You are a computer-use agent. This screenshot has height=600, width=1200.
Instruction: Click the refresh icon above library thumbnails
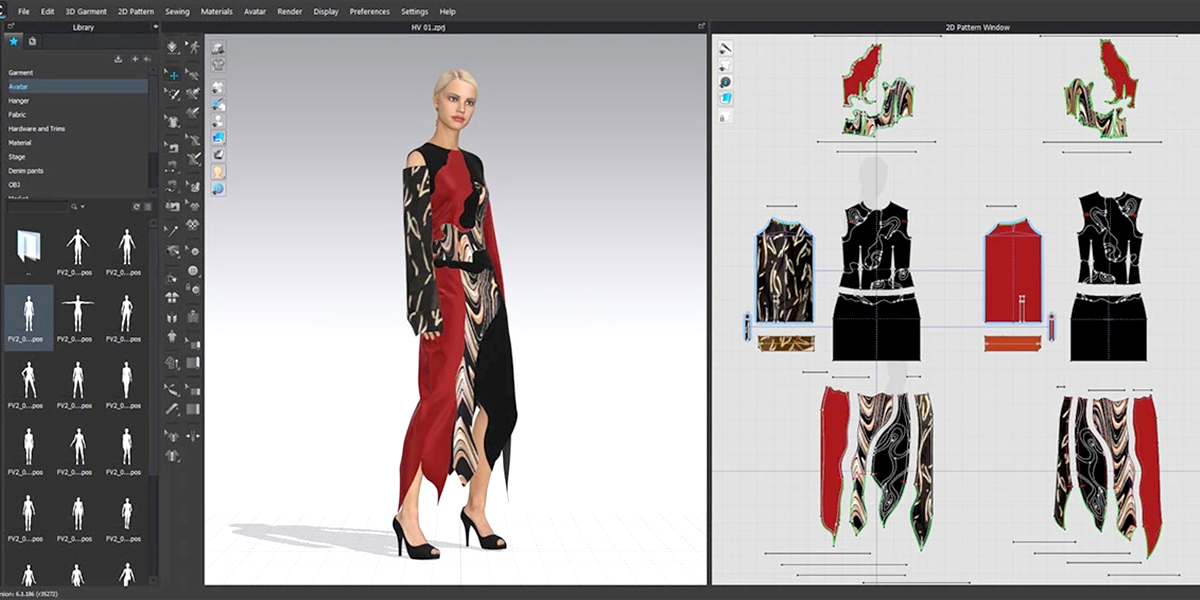click(x=136, y=207)
